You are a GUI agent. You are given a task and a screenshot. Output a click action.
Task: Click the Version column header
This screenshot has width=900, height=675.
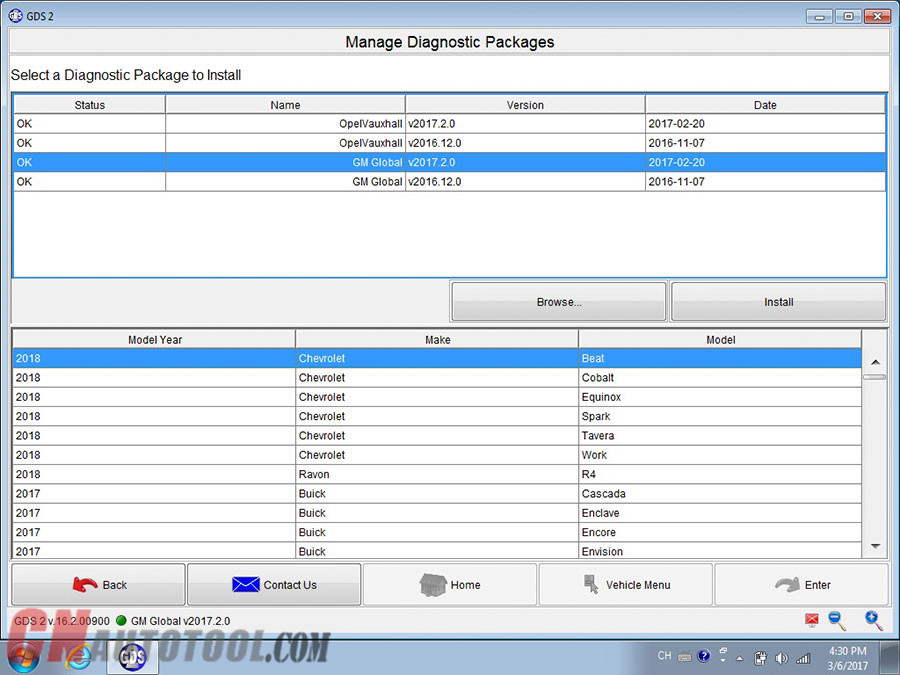pyautogui.click(x=525, y=104)
